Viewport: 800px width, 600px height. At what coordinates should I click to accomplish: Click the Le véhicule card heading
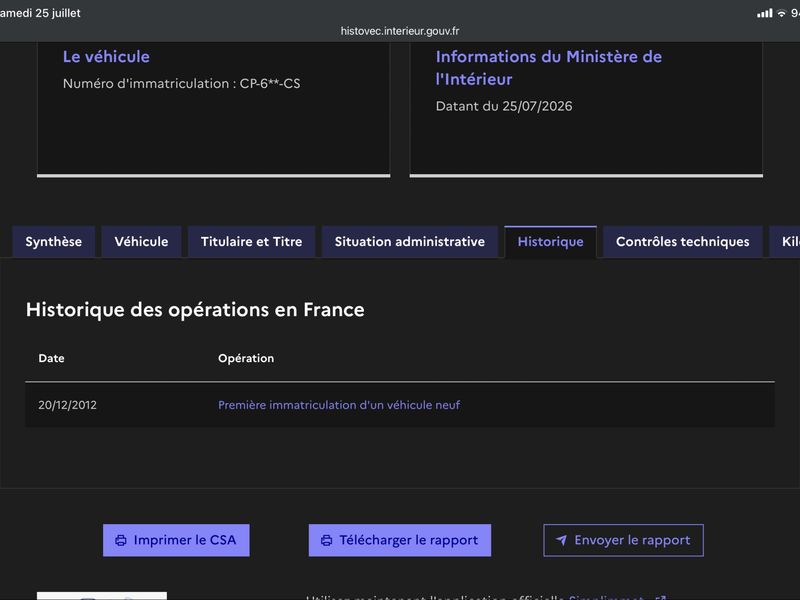pyautogui.click(x=106, y=57)
